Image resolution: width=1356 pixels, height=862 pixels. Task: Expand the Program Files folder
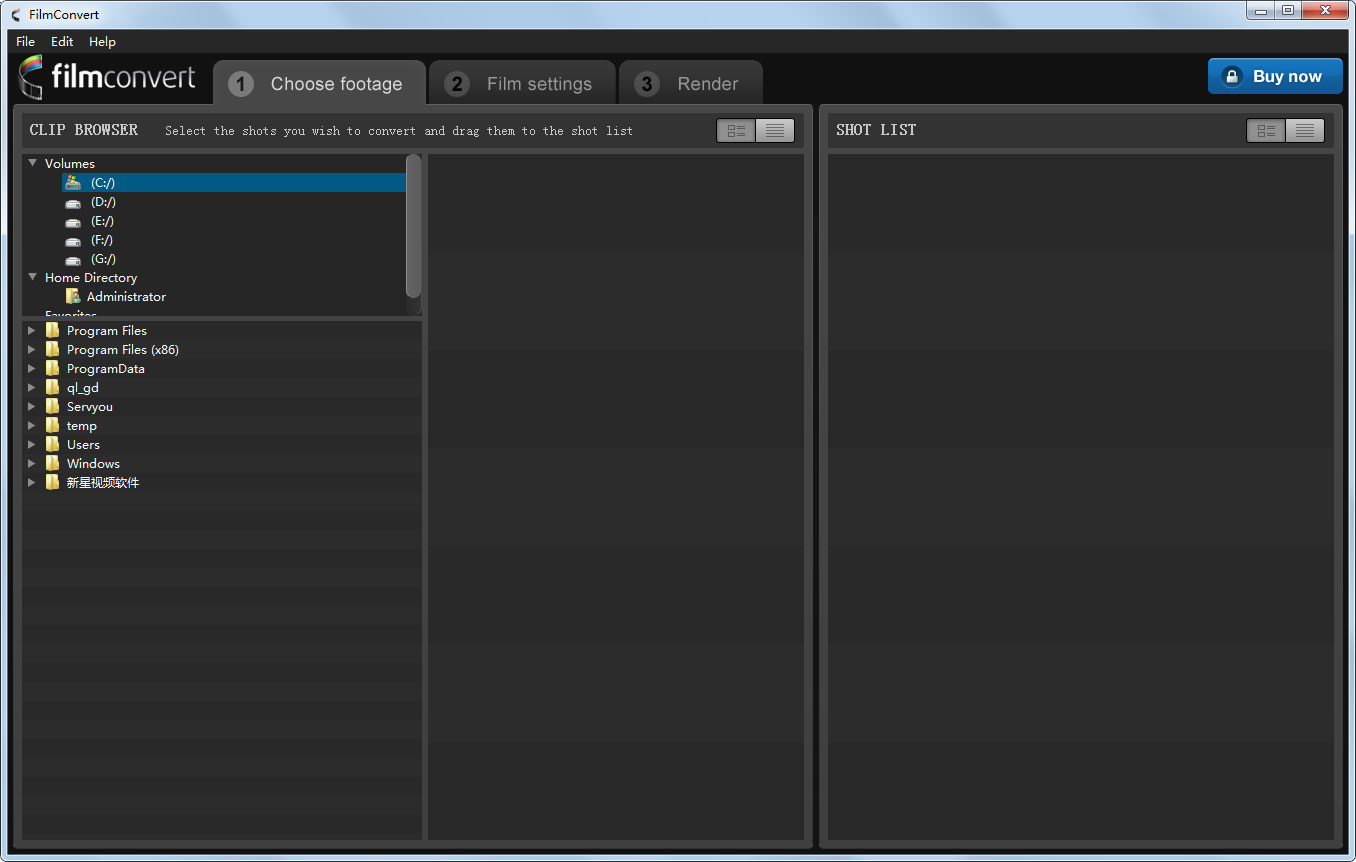click(32, 330)
